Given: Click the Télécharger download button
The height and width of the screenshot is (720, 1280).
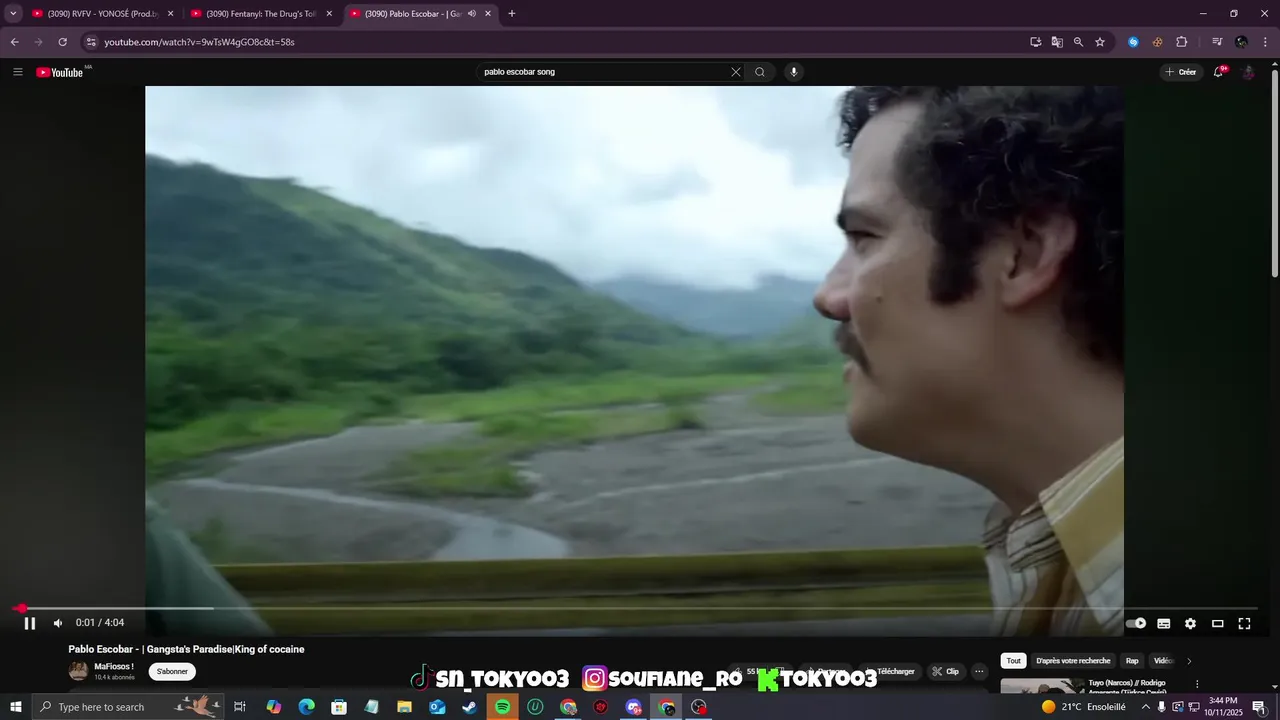Looking at the screenshot, I should tap(889, 672).
